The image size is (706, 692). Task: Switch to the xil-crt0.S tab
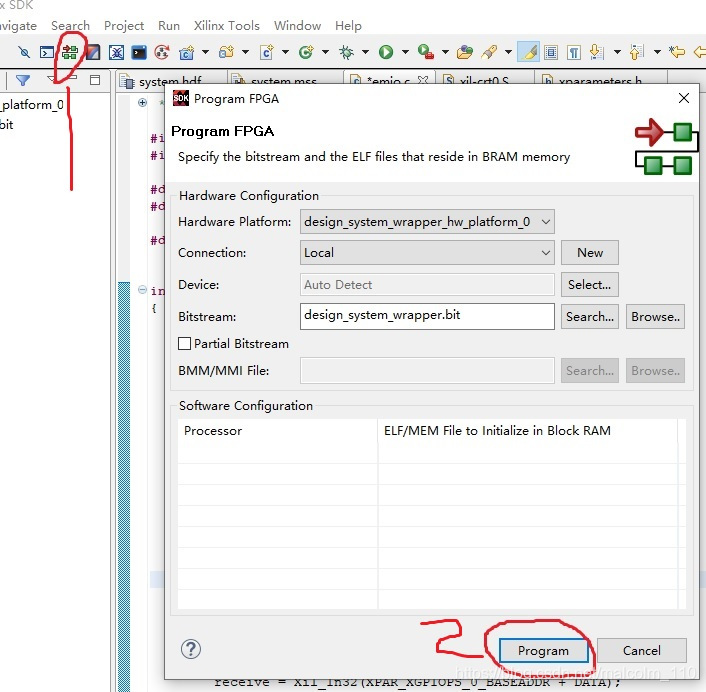[x=484, y=82]
